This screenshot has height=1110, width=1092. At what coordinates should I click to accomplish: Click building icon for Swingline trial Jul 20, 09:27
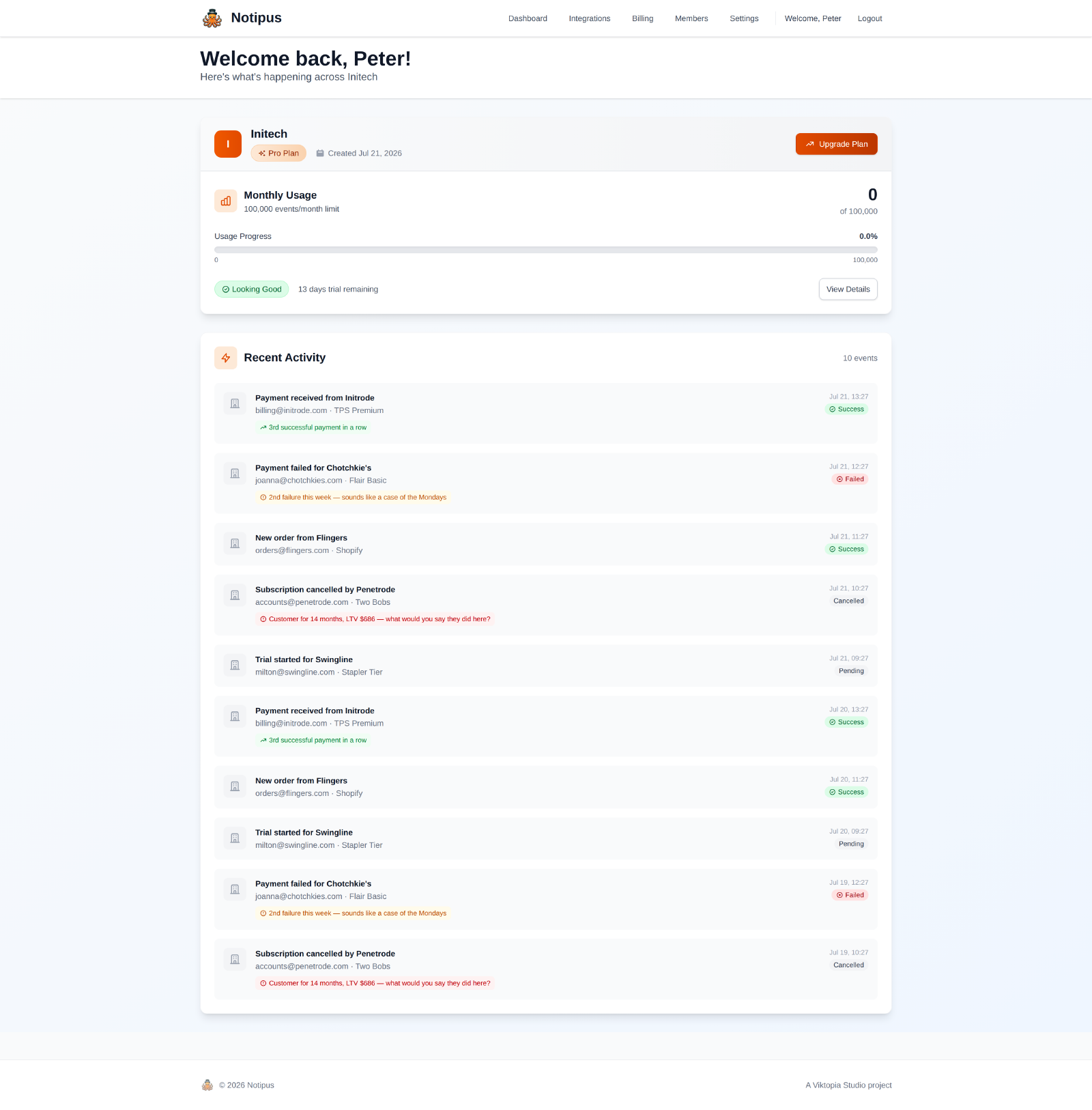[235, 838]
